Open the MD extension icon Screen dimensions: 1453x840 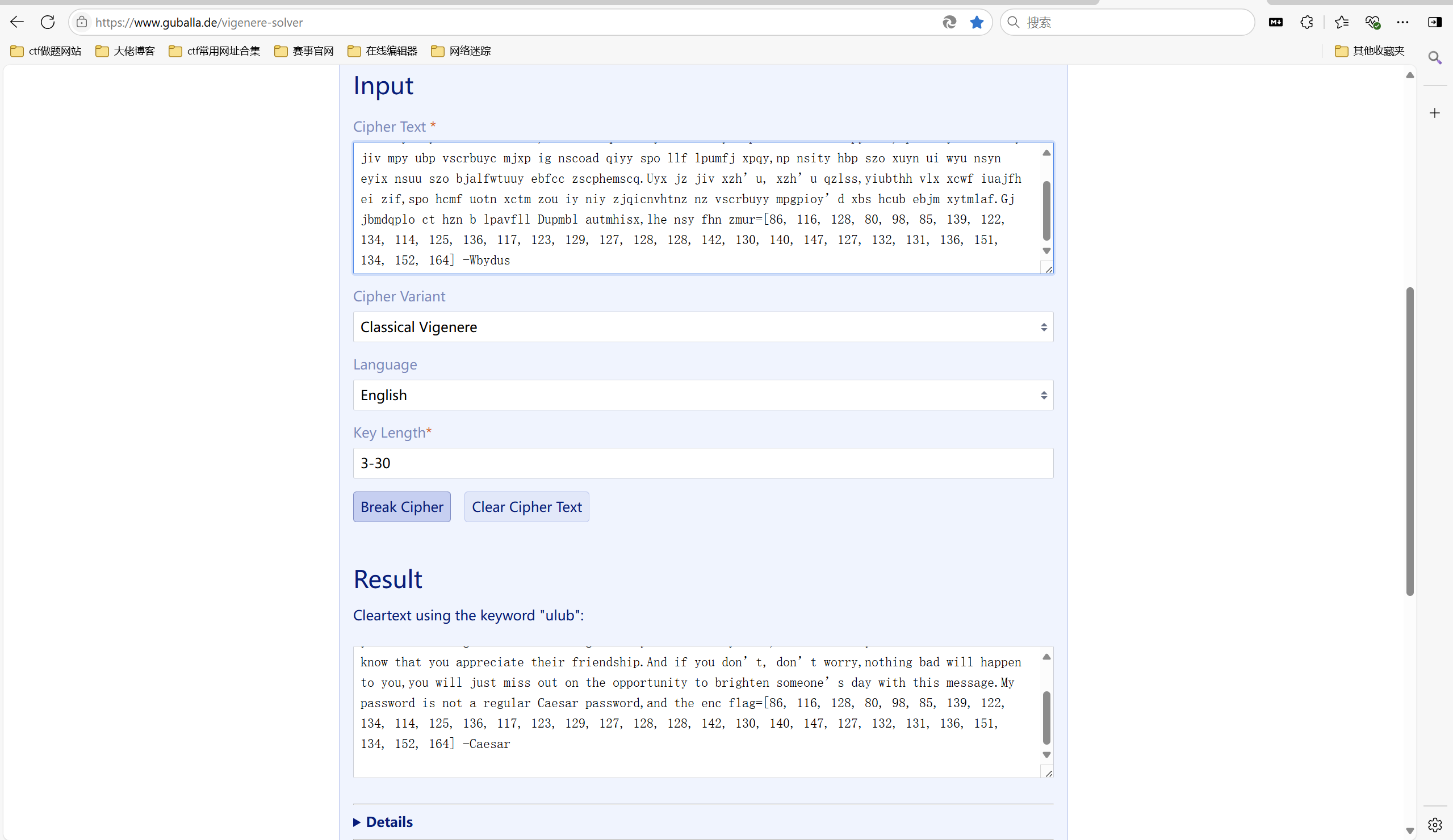[x=1275, y=22]
